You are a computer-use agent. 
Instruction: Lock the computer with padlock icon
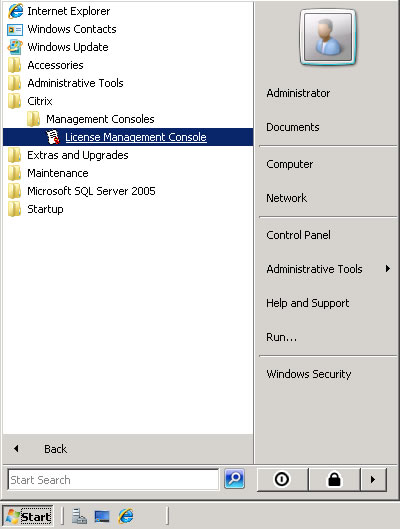click(x=334, y=479)
